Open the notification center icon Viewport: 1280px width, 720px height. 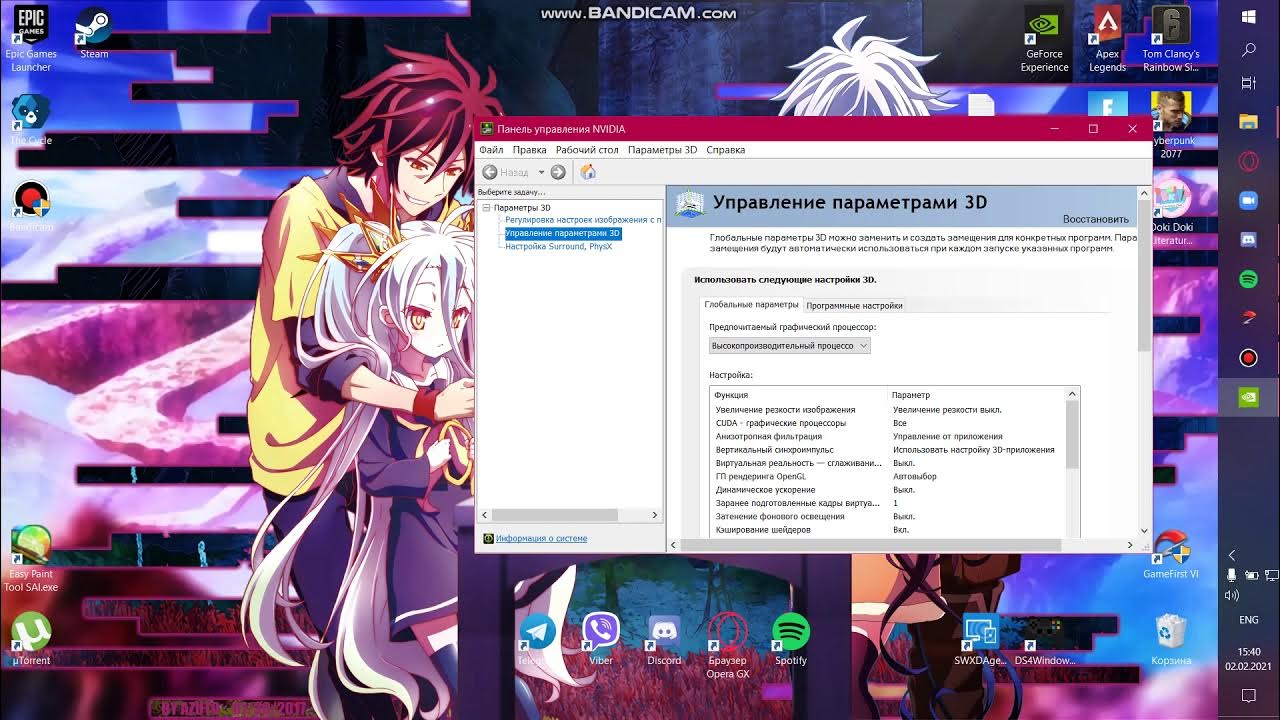tap(1248, 695)
